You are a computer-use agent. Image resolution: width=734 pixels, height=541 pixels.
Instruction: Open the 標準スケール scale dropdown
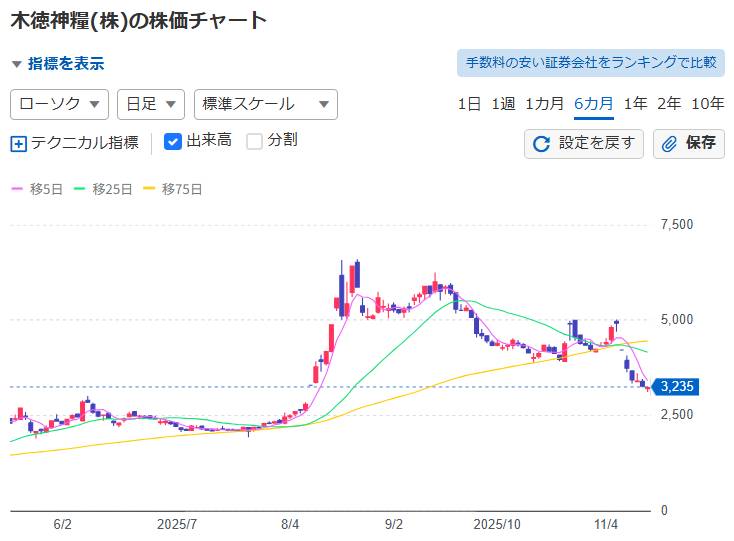265,104
